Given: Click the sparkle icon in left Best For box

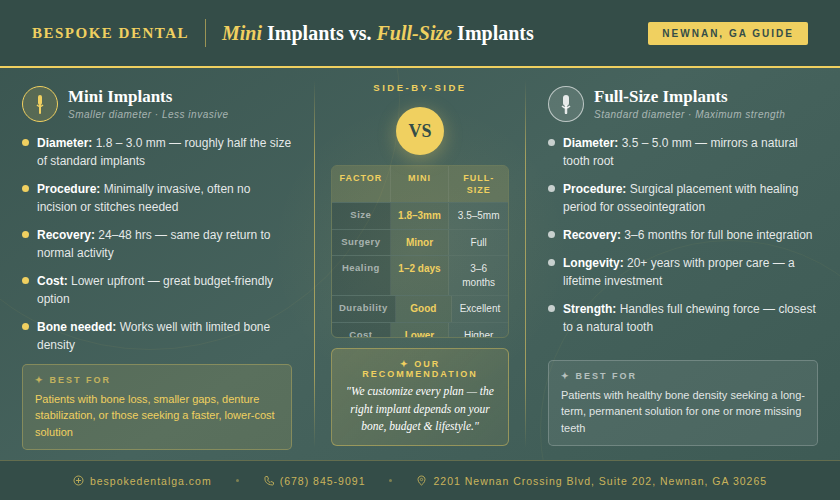Looking at the screenshot, I should (39, 380).
